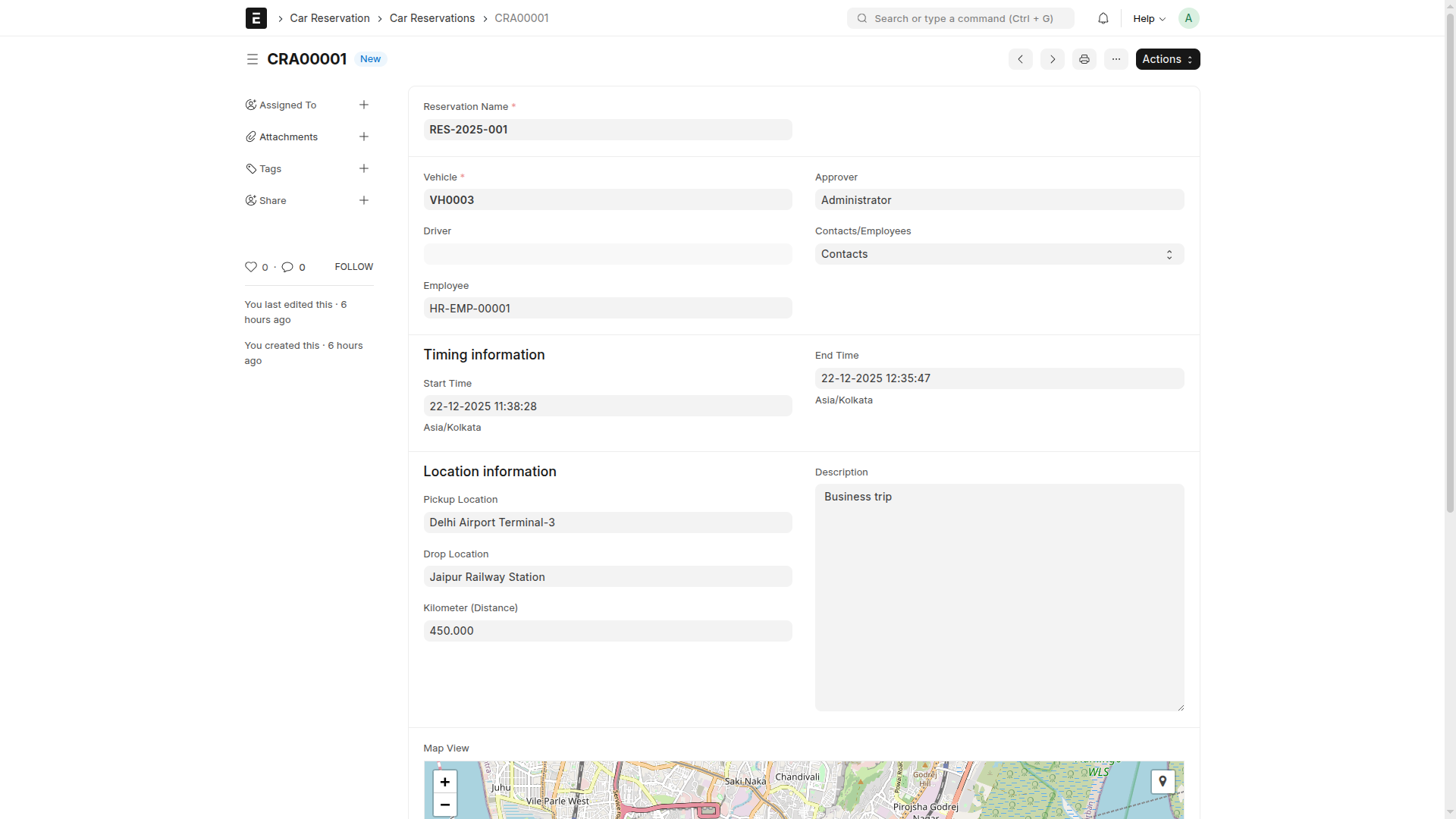This screenshot has width=1456, height=819.
Task: Click the New status badge
Action: click(x=371, y=59)
